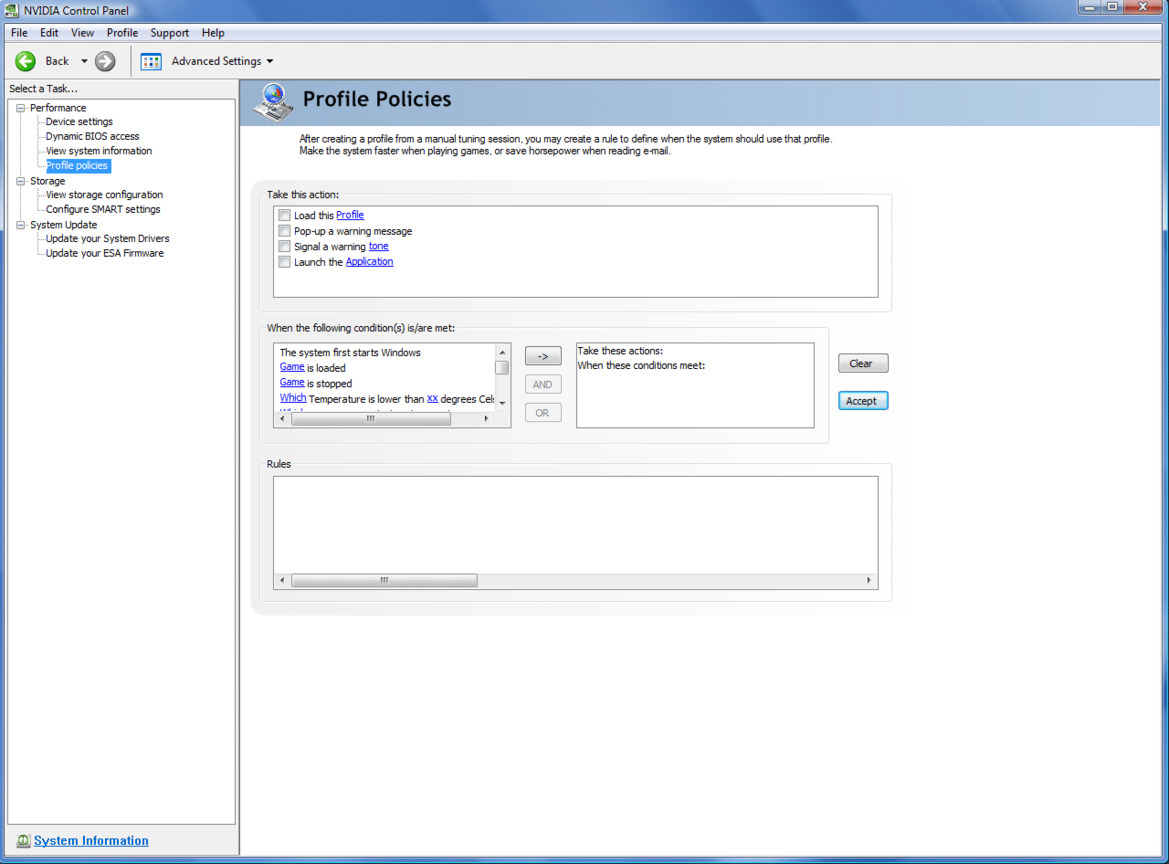Viewport: 1169px width, 864px height.
Task: Check Pop-up a warning message
Action: 284,231
